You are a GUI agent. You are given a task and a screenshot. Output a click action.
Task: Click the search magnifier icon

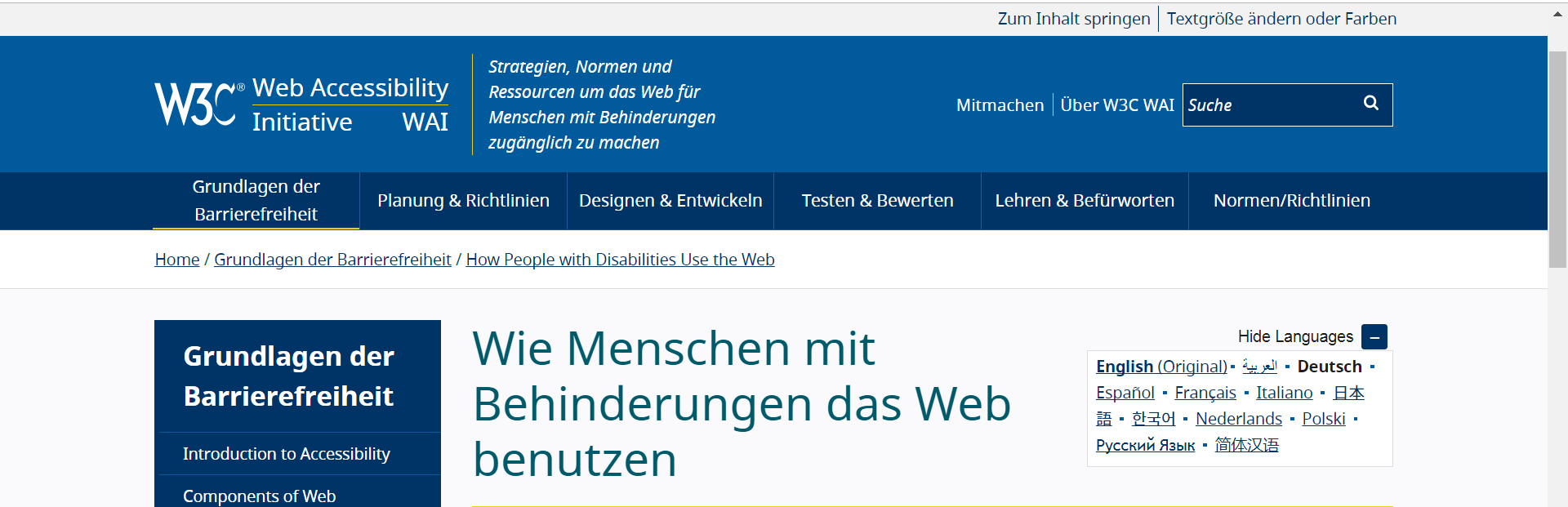tap(1370, 104)
